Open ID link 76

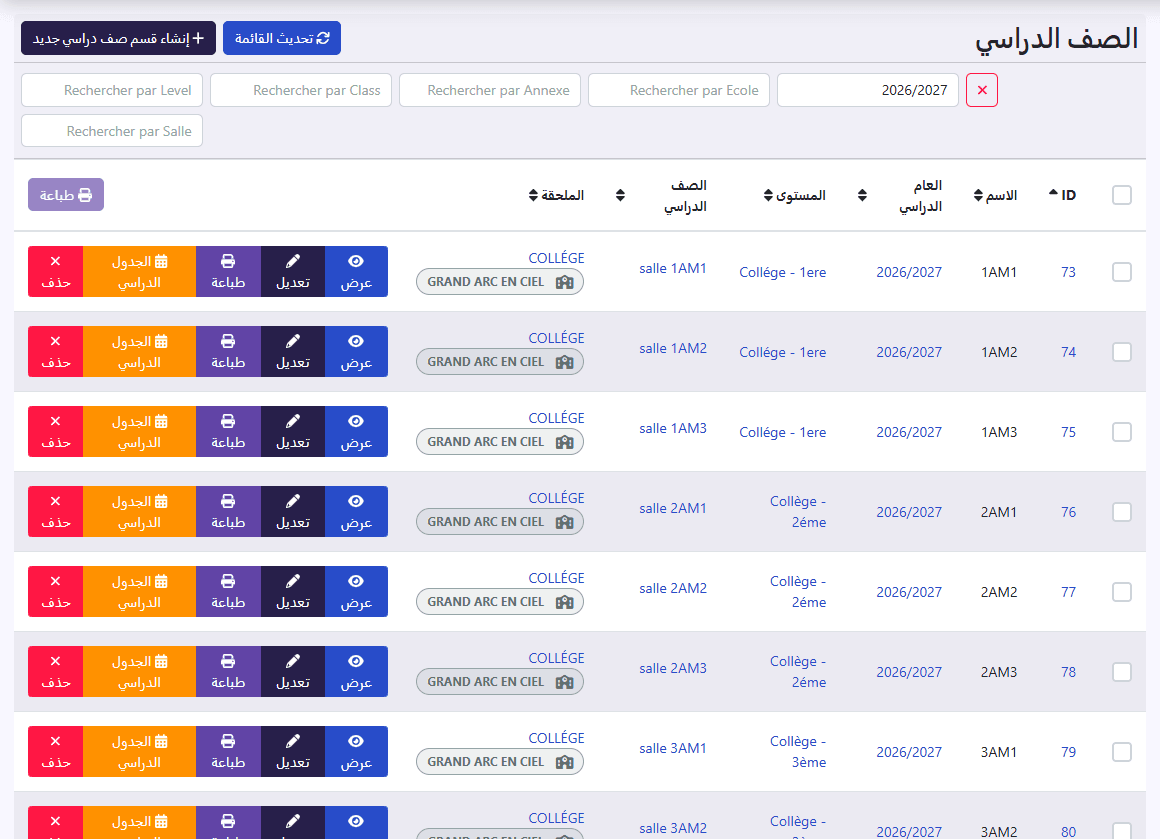[1068, 512]
